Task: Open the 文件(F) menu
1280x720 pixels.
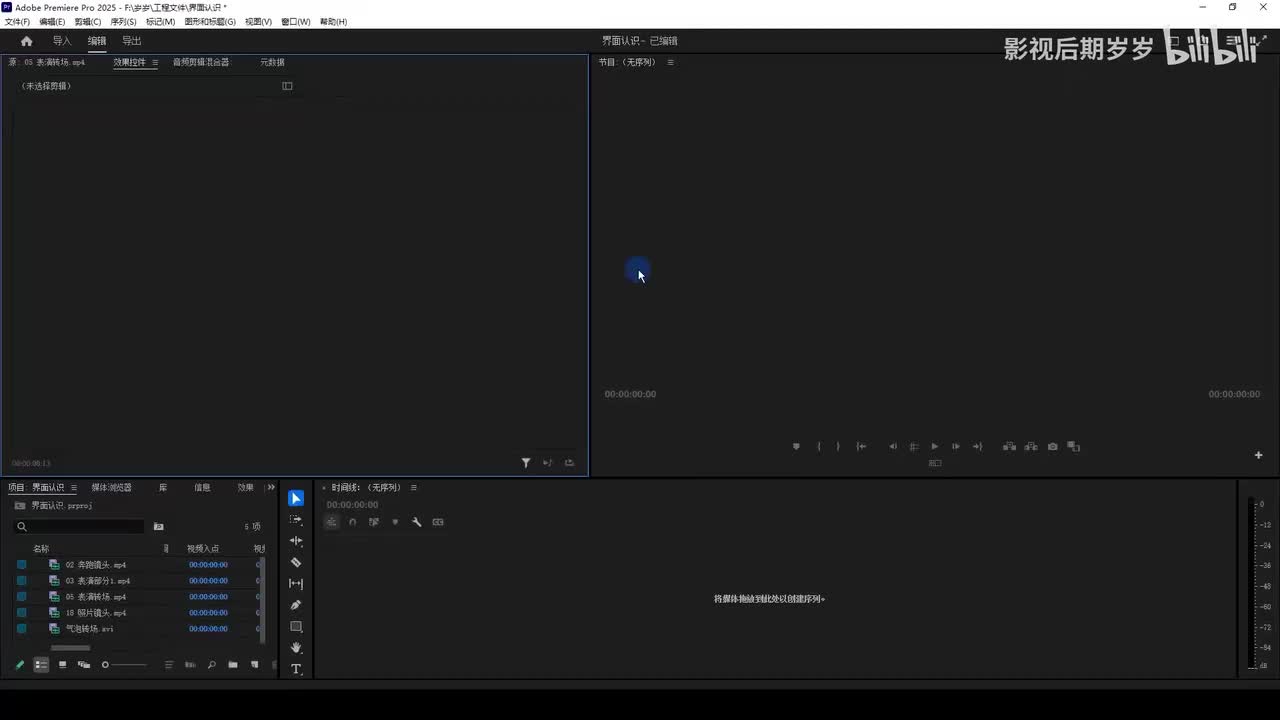Action: (x=17, y=22)
